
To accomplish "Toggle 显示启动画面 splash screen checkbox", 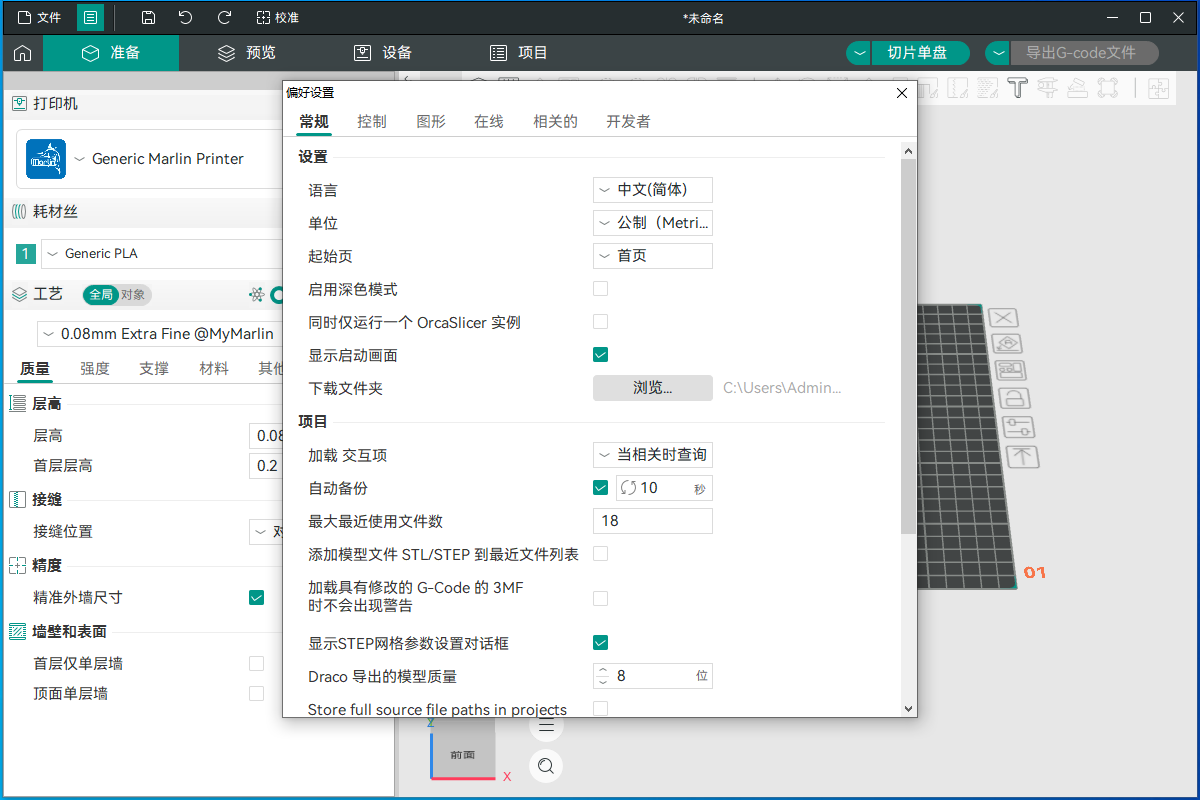I will [601, 355].
